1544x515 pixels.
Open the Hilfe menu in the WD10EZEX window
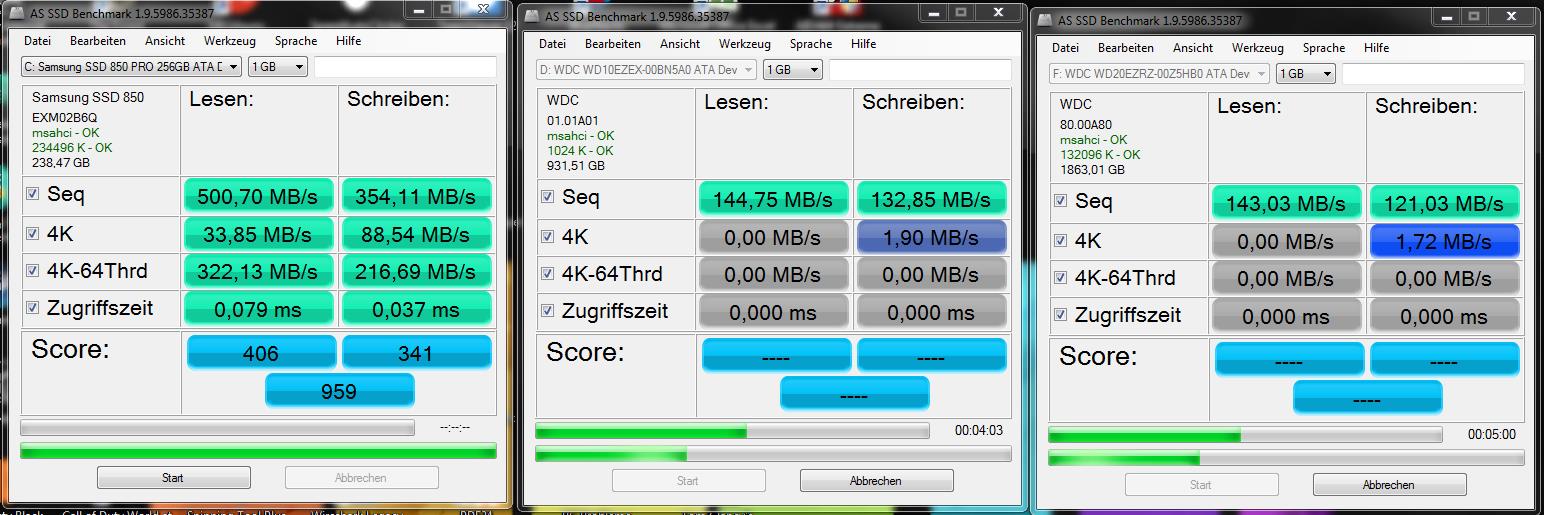point(864,44)
